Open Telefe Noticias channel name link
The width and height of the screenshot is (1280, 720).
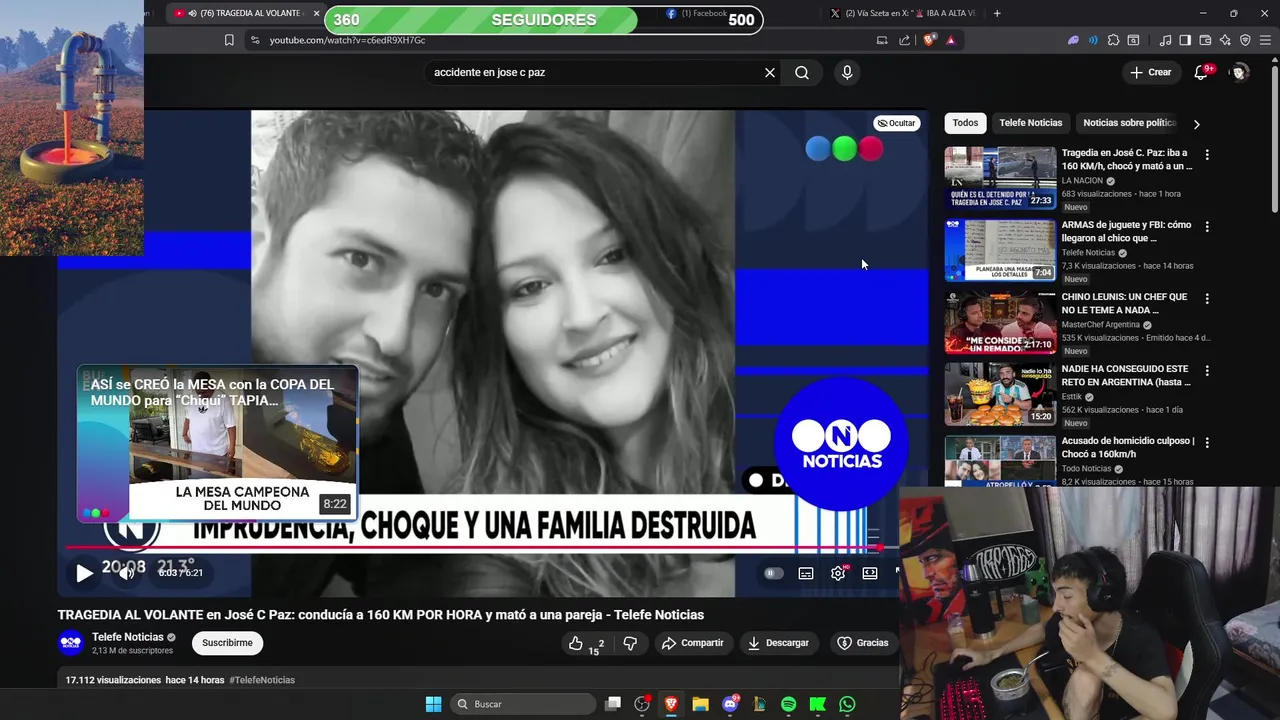(127, 637)
